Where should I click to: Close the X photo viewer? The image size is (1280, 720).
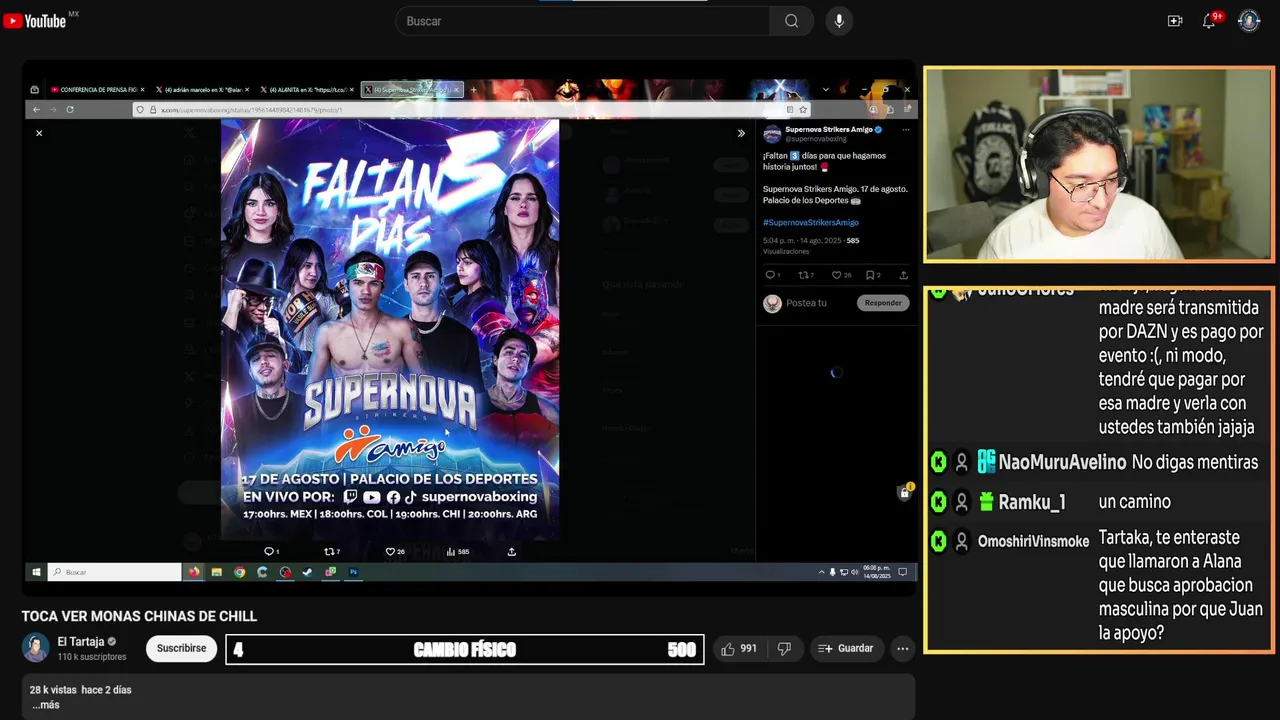39,133
